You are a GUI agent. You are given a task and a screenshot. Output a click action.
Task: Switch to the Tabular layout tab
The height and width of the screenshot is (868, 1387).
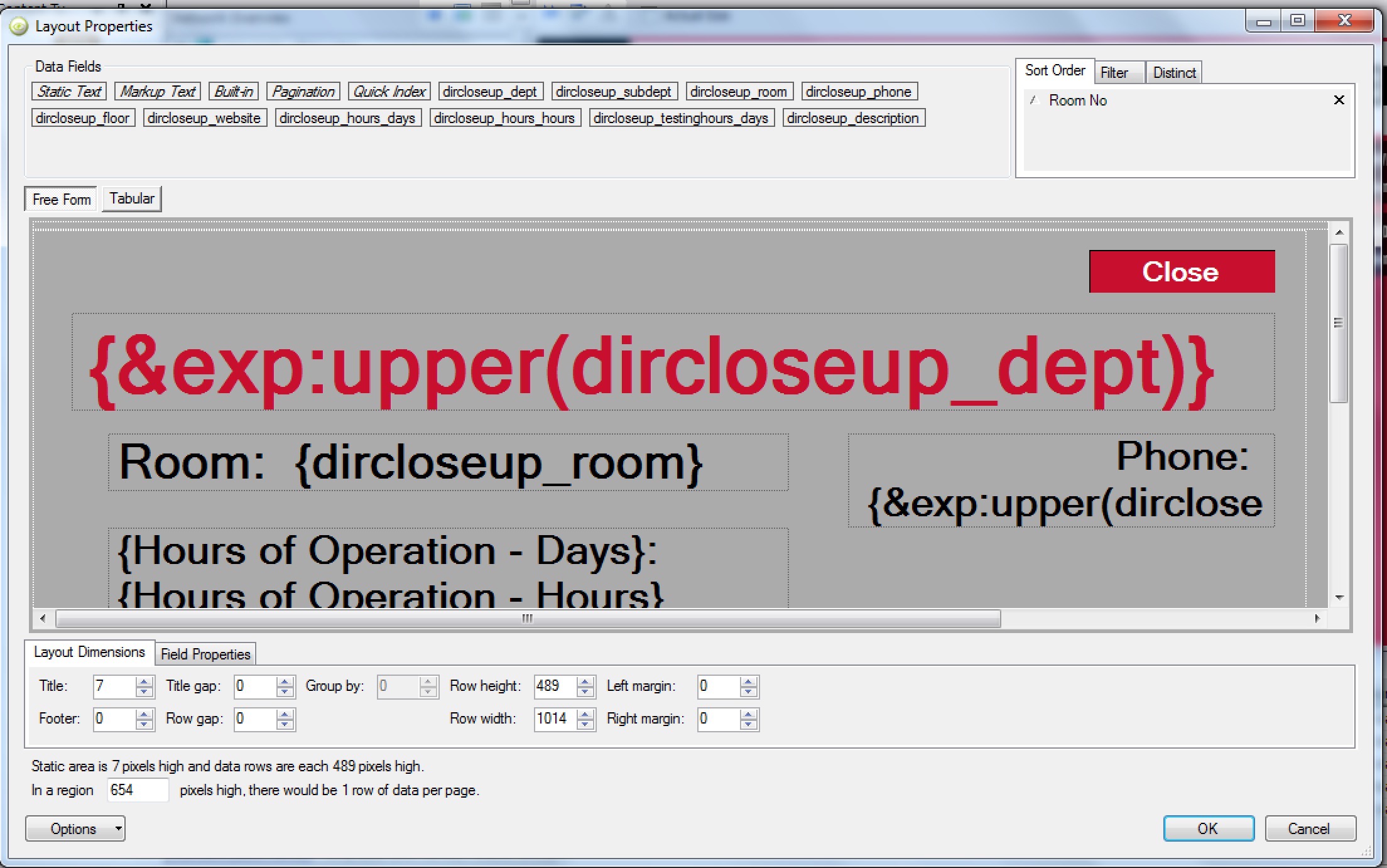click(x=131, y=198)
